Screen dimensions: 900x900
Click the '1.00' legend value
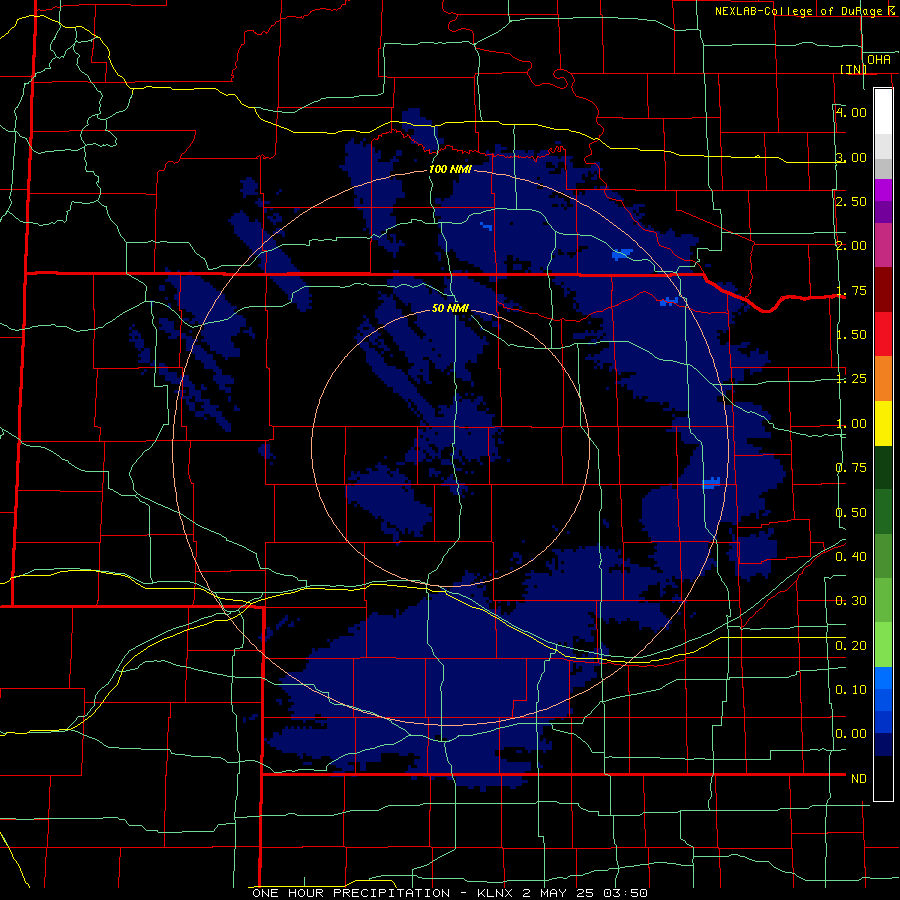point(851,424)
